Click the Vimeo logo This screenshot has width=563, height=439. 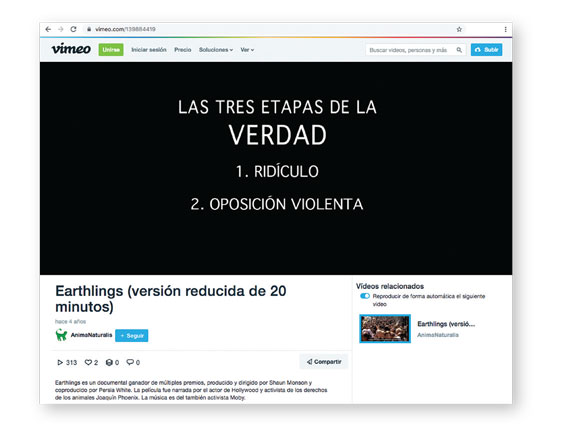tap(71, 49)
